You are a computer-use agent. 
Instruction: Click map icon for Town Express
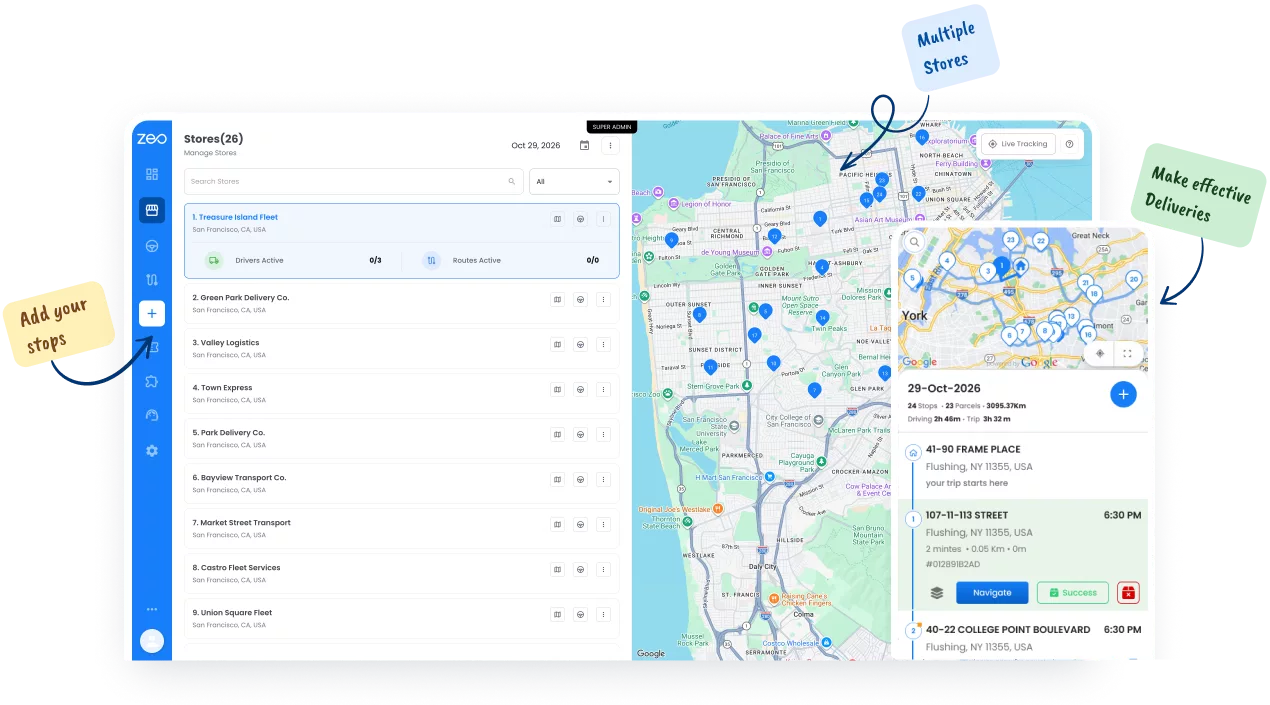558,389
